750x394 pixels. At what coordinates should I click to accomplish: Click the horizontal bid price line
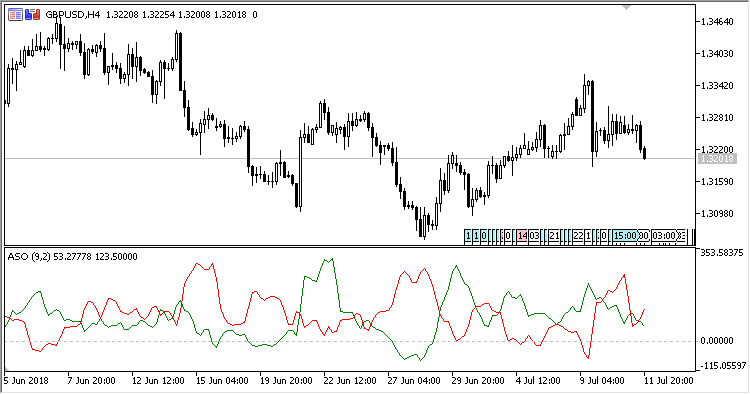pyautogui.click(x=349, y=158)
